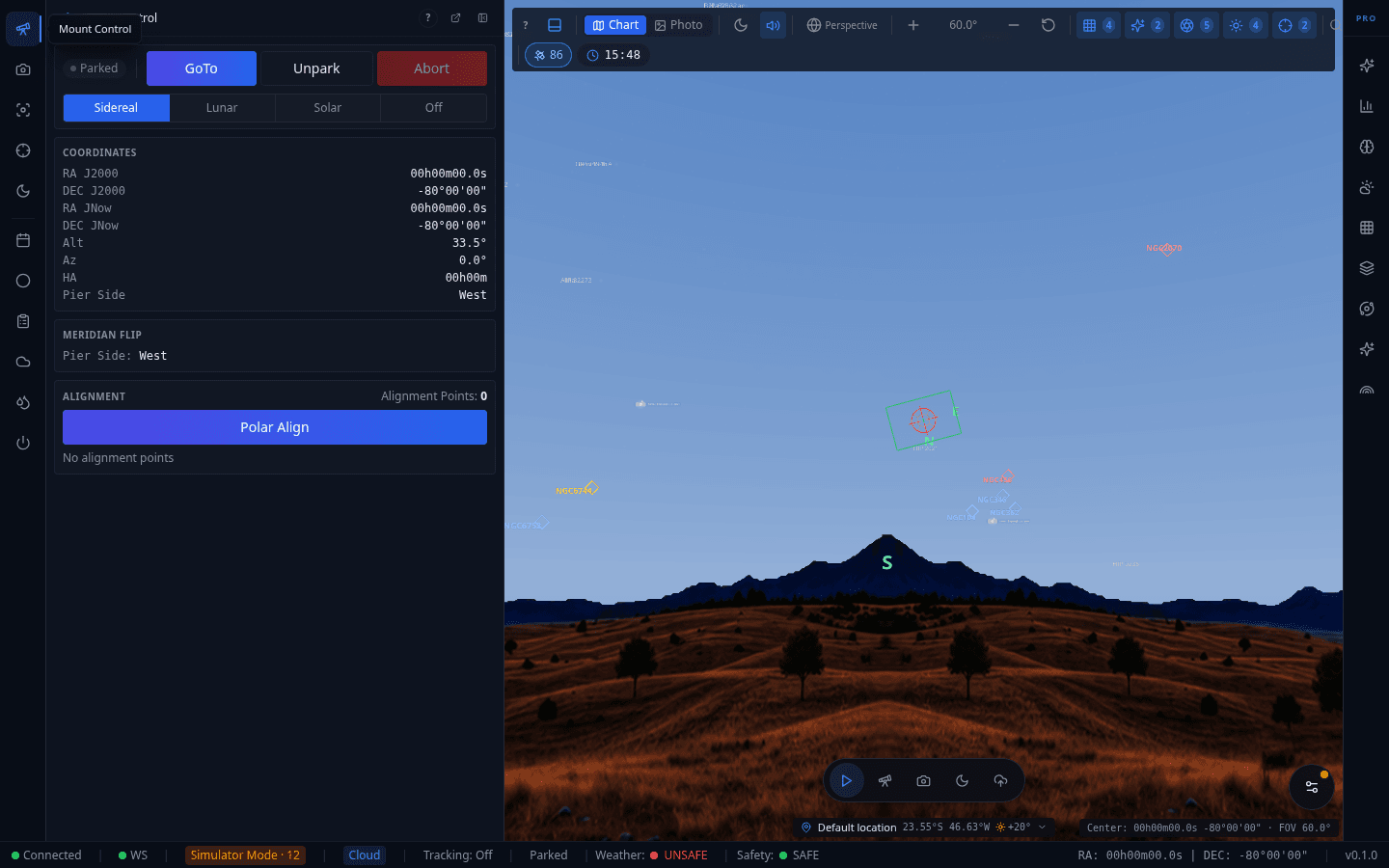The image size is (1389, 868).
Task: Reset the view with the rotate icon
Action: 1049,25
